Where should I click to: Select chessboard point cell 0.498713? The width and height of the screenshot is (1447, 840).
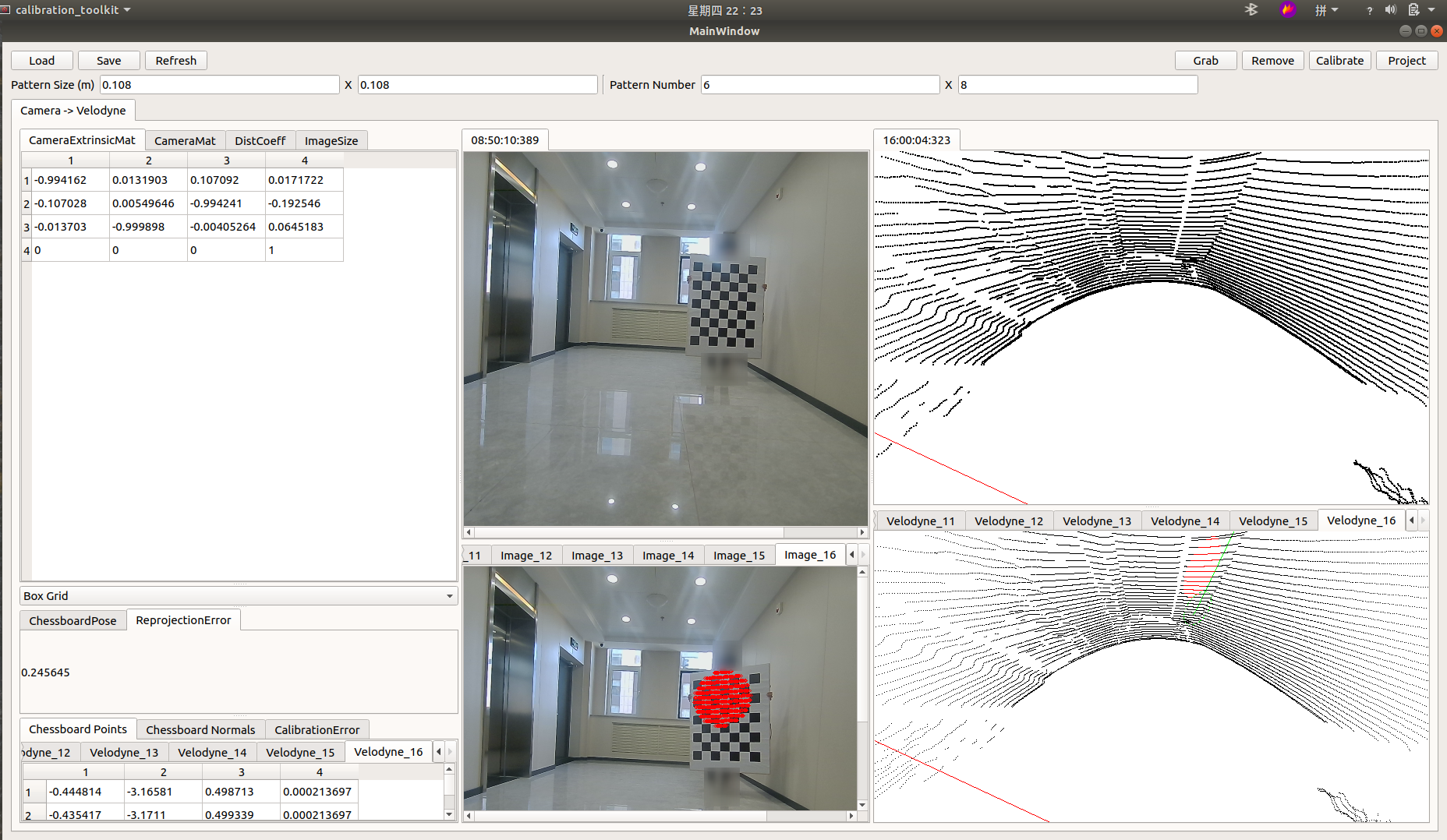[241, 792]
